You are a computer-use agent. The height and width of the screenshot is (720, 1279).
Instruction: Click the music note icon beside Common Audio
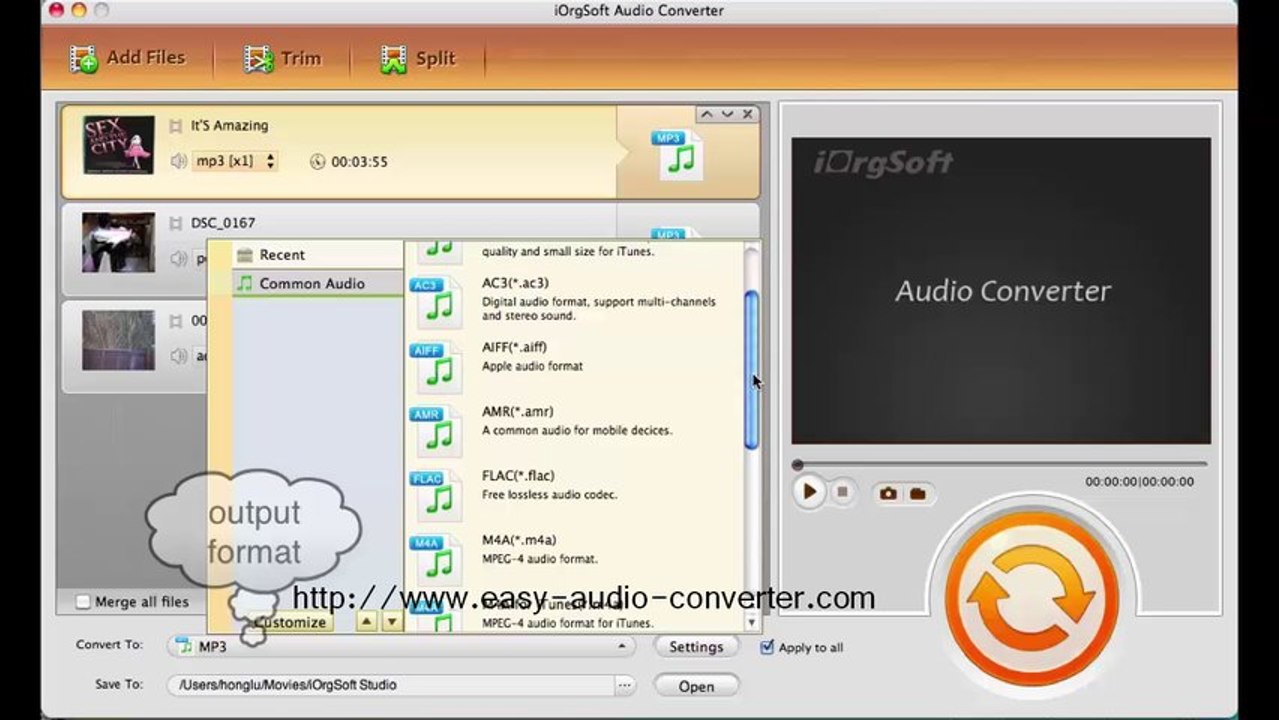(x=244, y=284)
